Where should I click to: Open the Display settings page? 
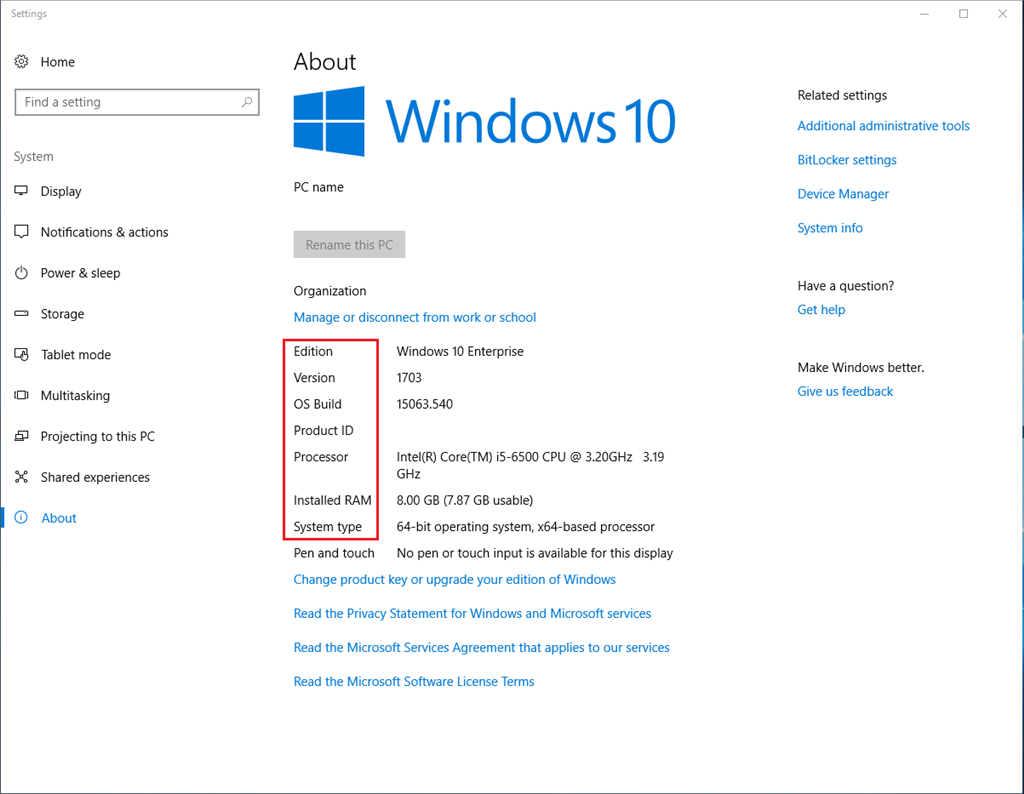point(61,191)
